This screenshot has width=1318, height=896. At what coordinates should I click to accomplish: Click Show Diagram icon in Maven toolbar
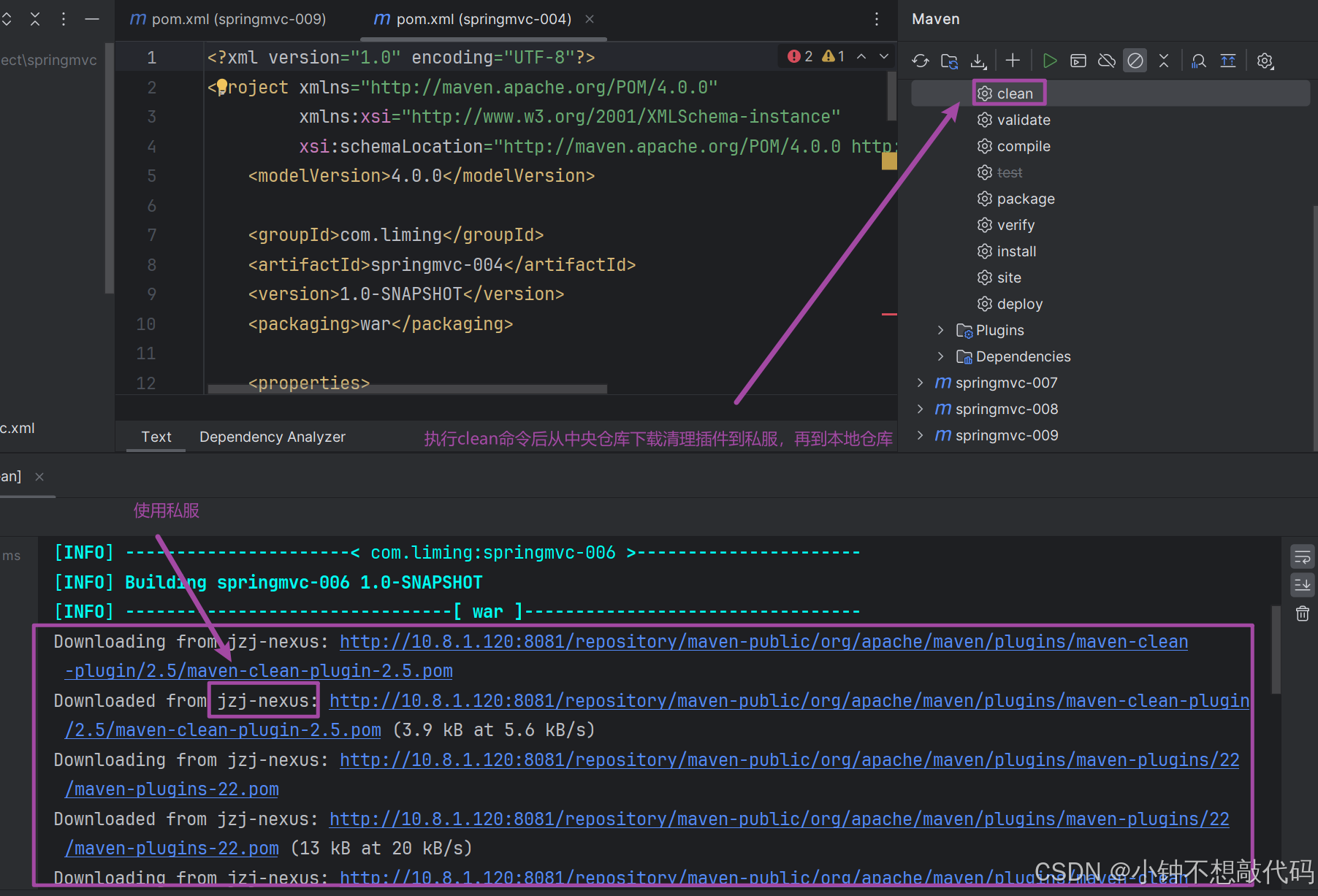pyautogui.click(x=1228, y=61)
